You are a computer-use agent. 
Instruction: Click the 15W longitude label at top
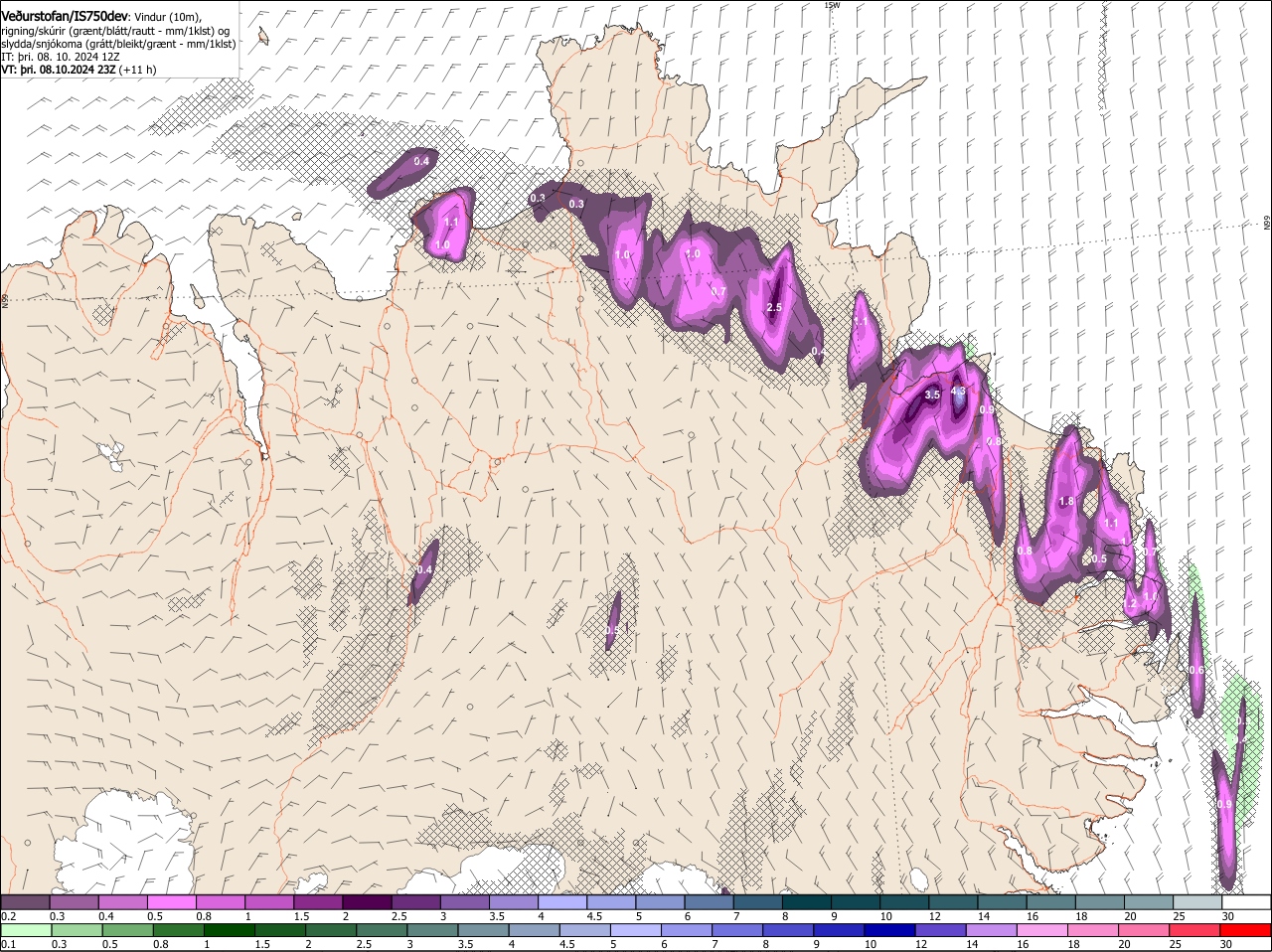pyautogui.click(x=832, y=5)
